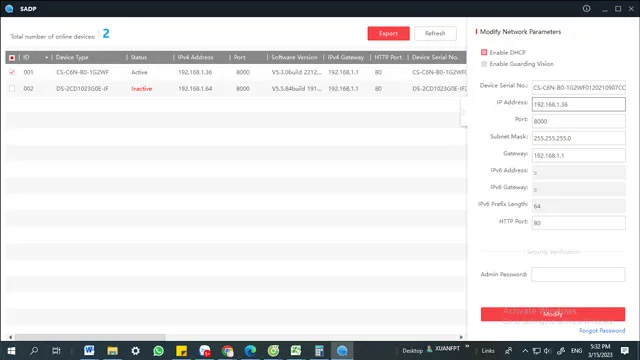Click the table scrollbar right arrow
640x360 pixels.
click(x=461, y=337)
